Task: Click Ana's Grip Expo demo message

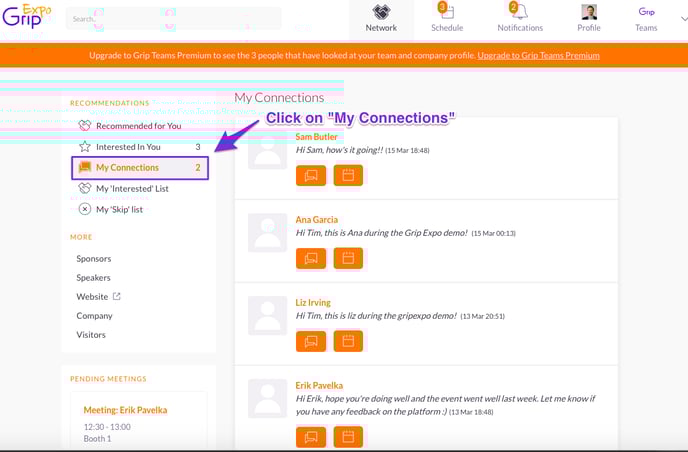Action: point(381,233)
